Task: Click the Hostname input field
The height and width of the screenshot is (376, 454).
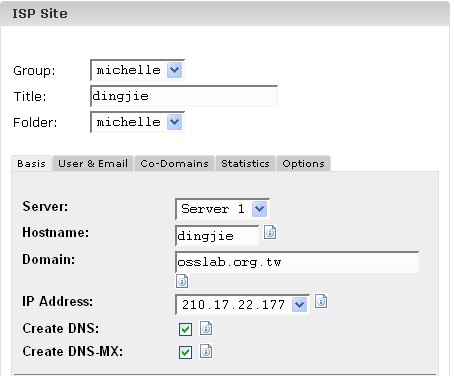Action: point(217,236)
